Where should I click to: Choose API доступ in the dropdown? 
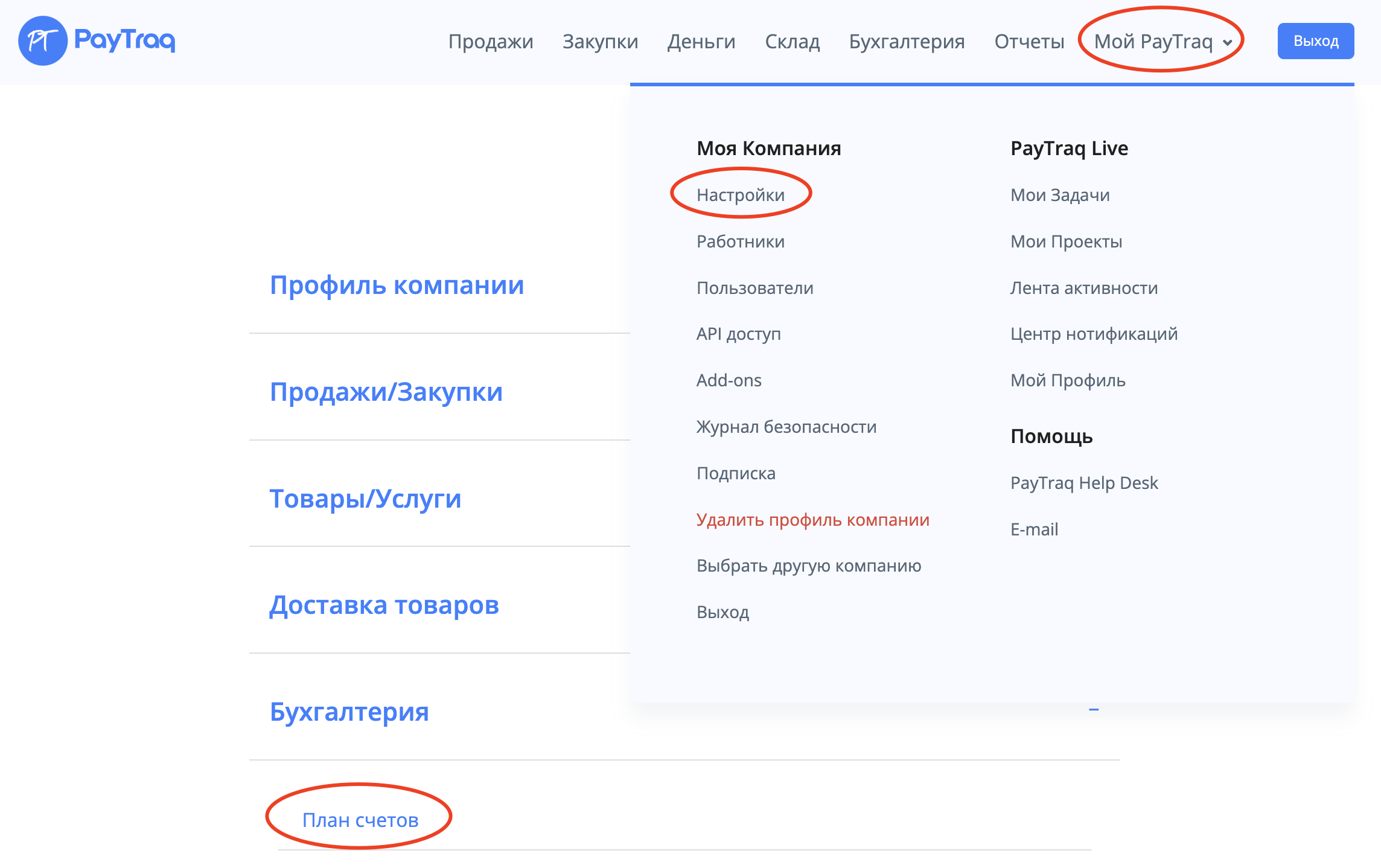(x=738, y=334)
